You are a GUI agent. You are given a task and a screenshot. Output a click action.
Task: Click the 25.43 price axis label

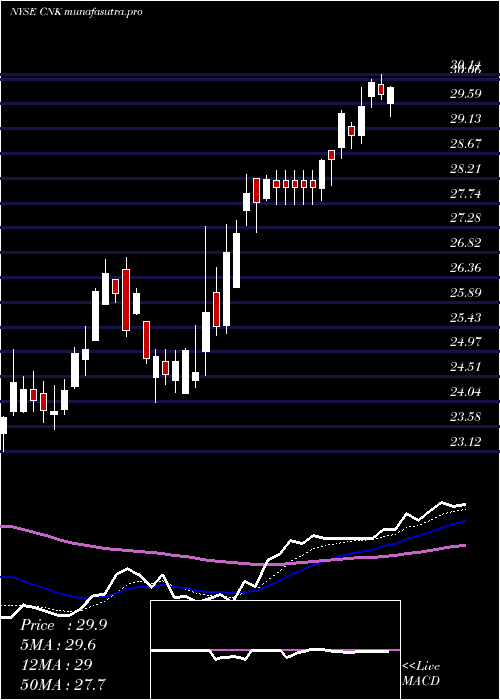pos(466,318)
